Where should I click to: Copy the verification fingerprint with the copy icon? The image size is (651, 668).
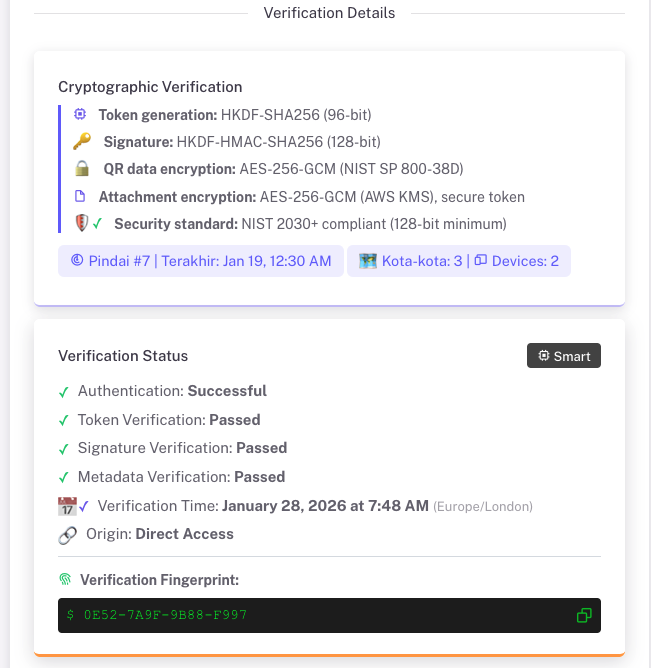point(584,615)
